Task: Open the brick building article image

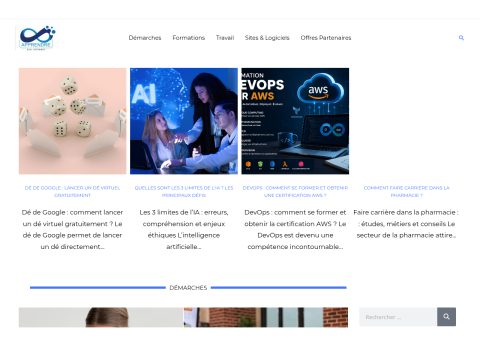Action: [x=266, y=317]
